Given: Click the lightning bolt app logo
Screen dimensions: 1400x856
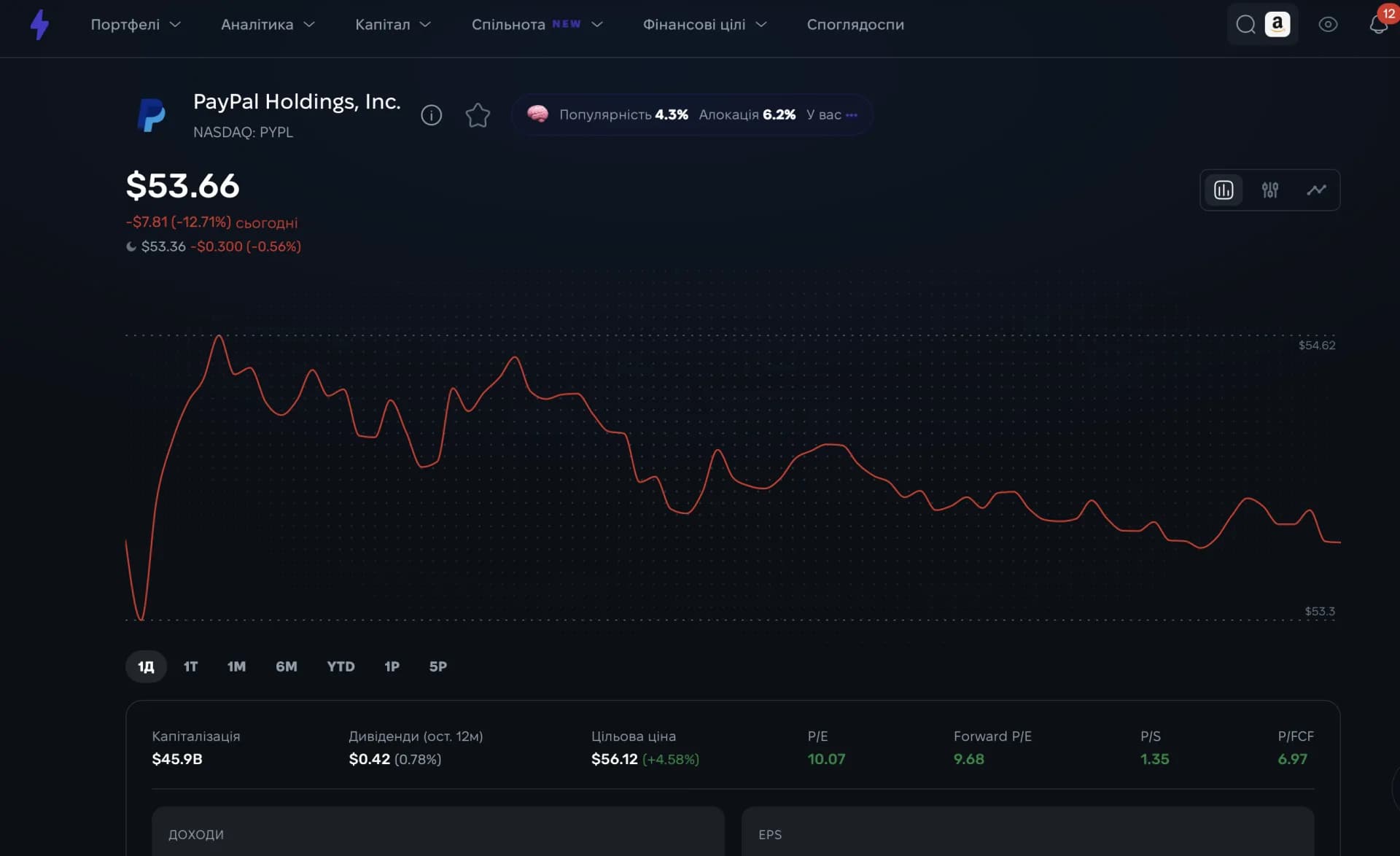Looking at the screenshot, I should pos(40,25).
